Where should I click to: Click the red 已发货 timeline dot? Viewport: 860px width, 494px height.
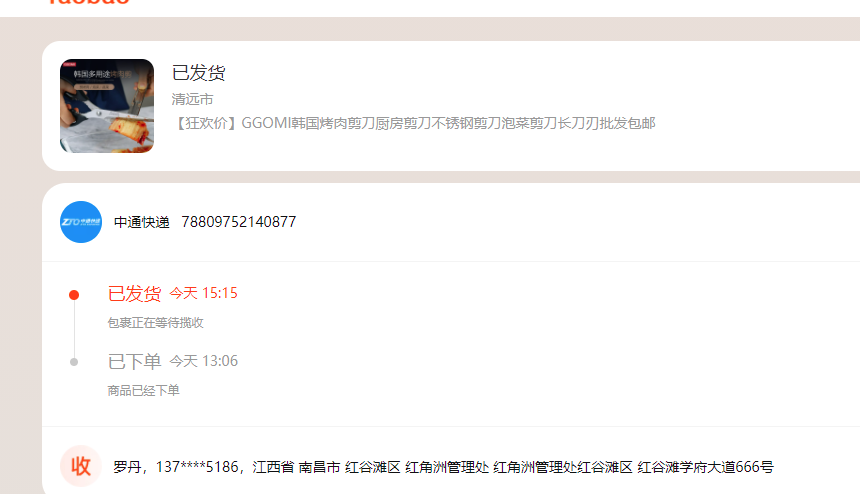tap(74, 295)
